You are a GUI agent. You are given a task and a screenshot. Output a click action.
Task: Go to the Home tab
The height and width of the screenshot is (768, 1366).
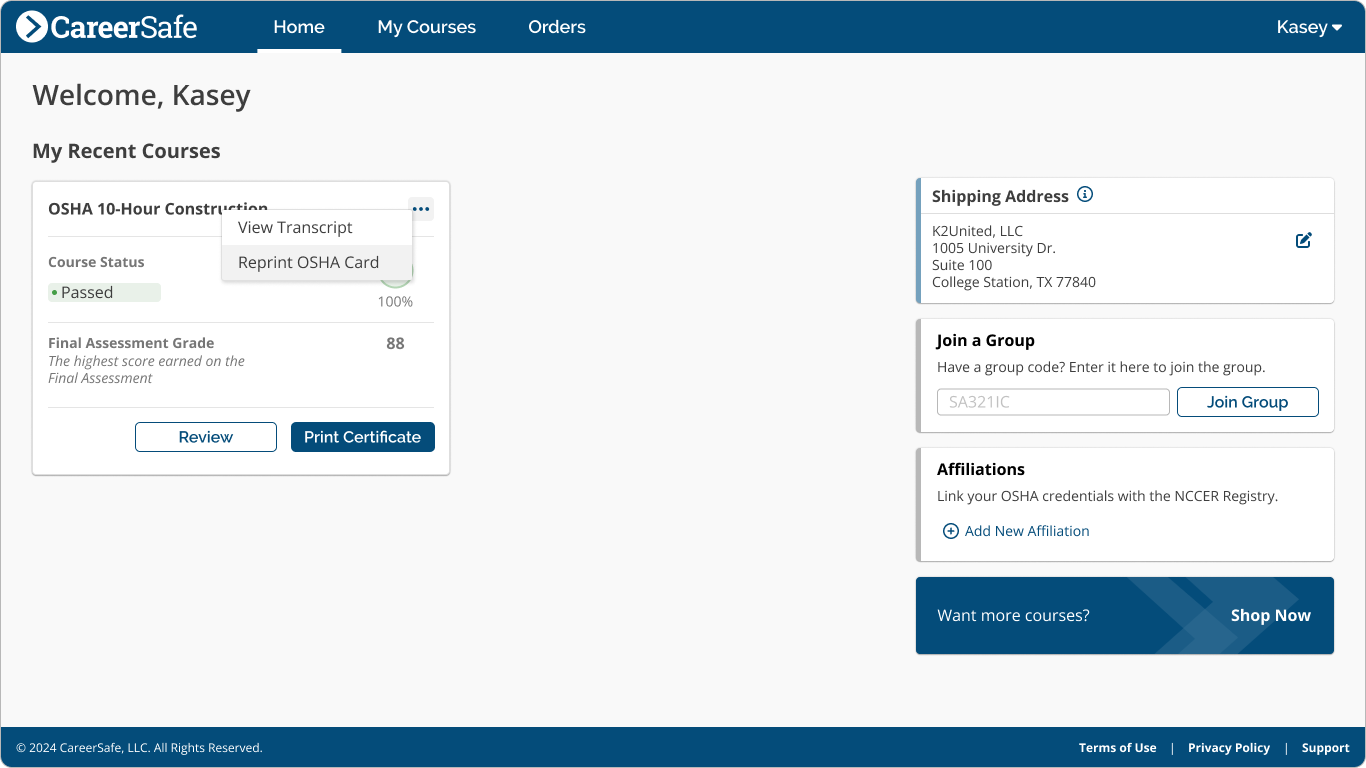tap(298, 27)
